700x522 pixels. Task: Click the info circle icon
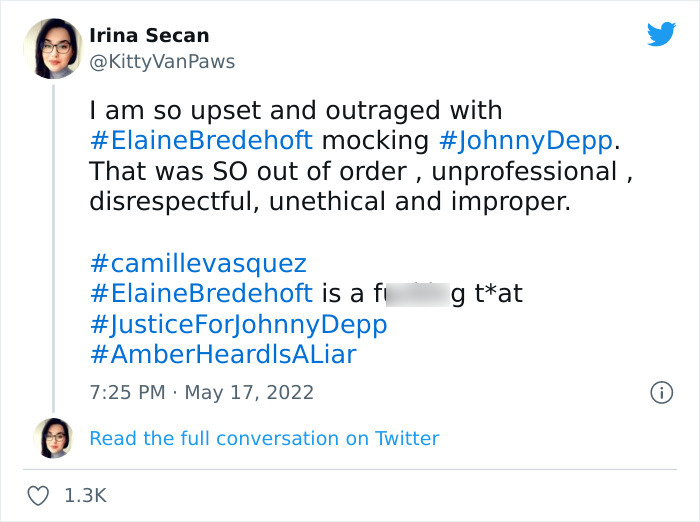(x=661, y=393)
